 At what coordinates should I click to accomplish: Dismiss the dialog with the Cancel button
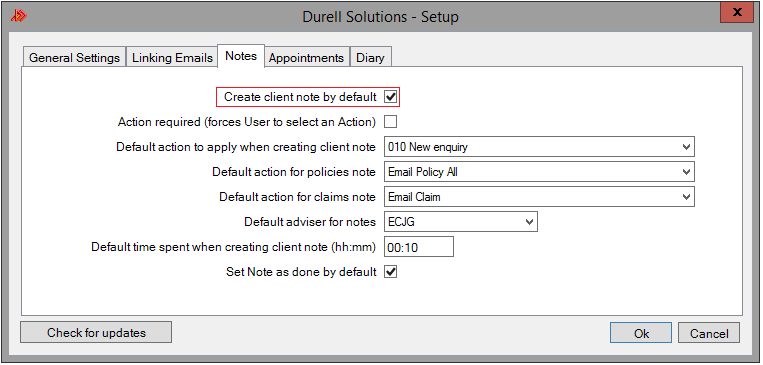click(x=708, y=333)
